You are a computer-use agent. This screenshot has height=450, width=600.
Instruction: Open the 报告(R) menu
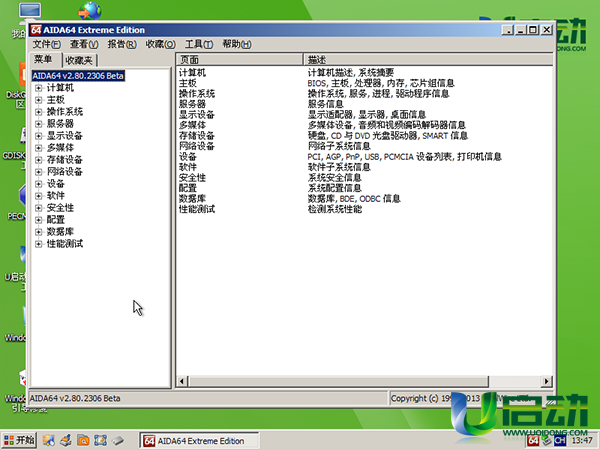point(122,44)
